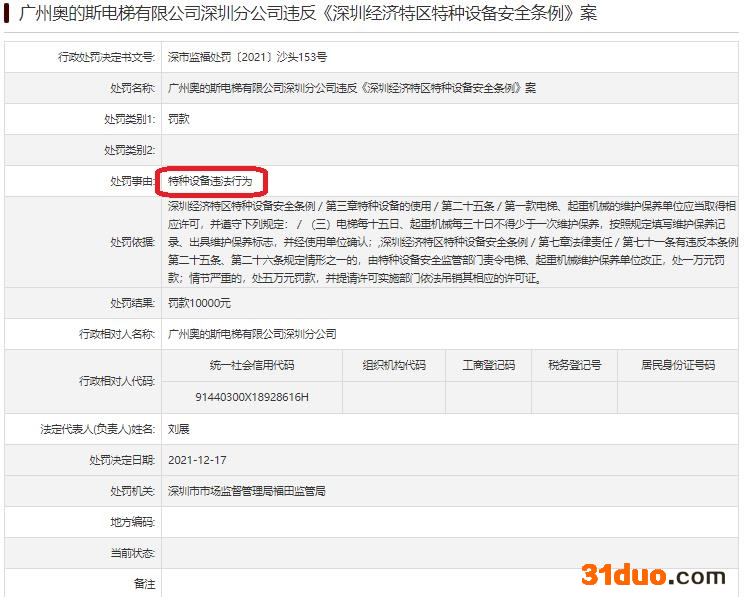Click the 统一社会信用代码 column header
744x597 pixels.
point(252,365)
